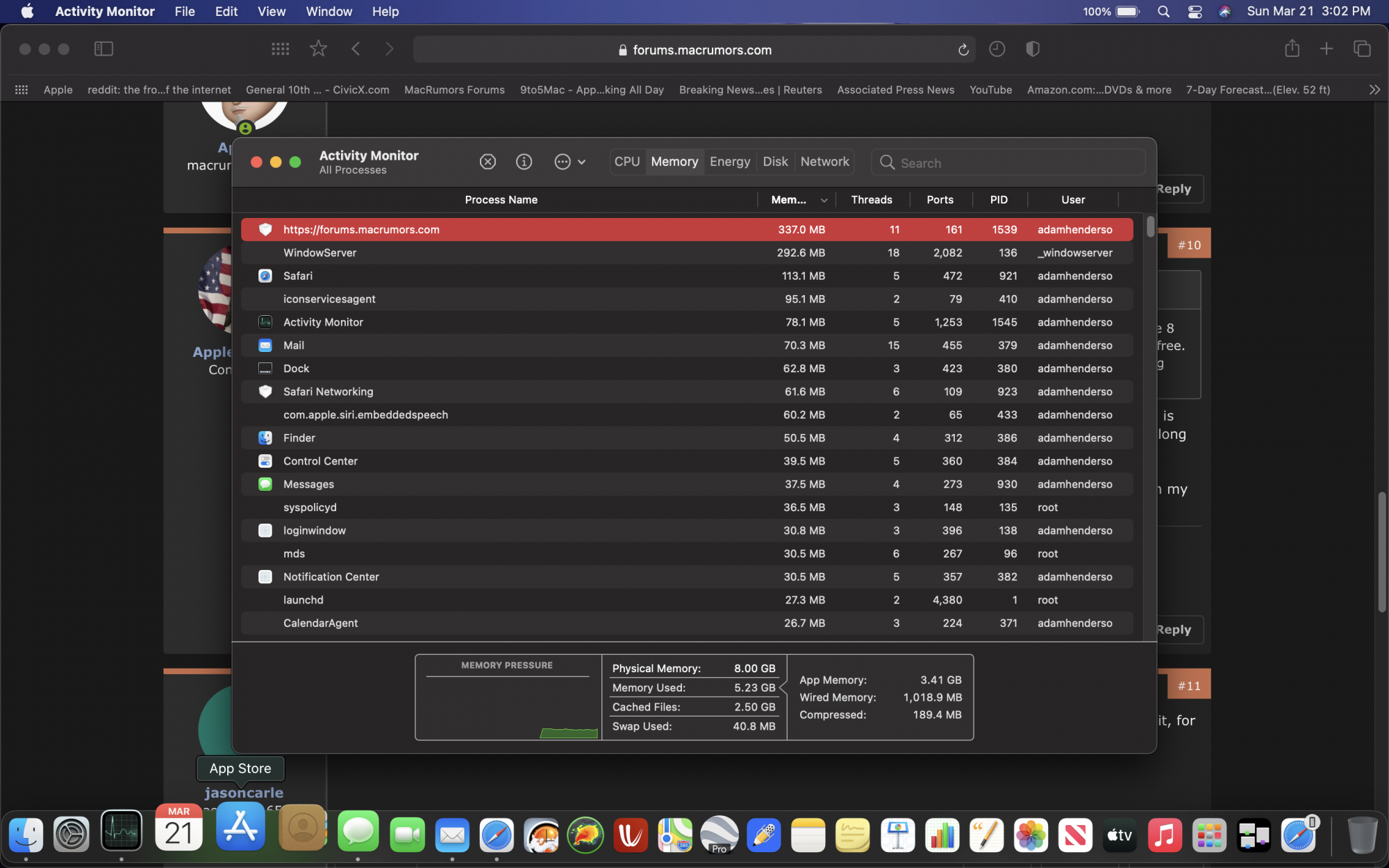Screen dimensions: 1389x868
Task: Open Safari start page grid icon
Action: point(280,49)
